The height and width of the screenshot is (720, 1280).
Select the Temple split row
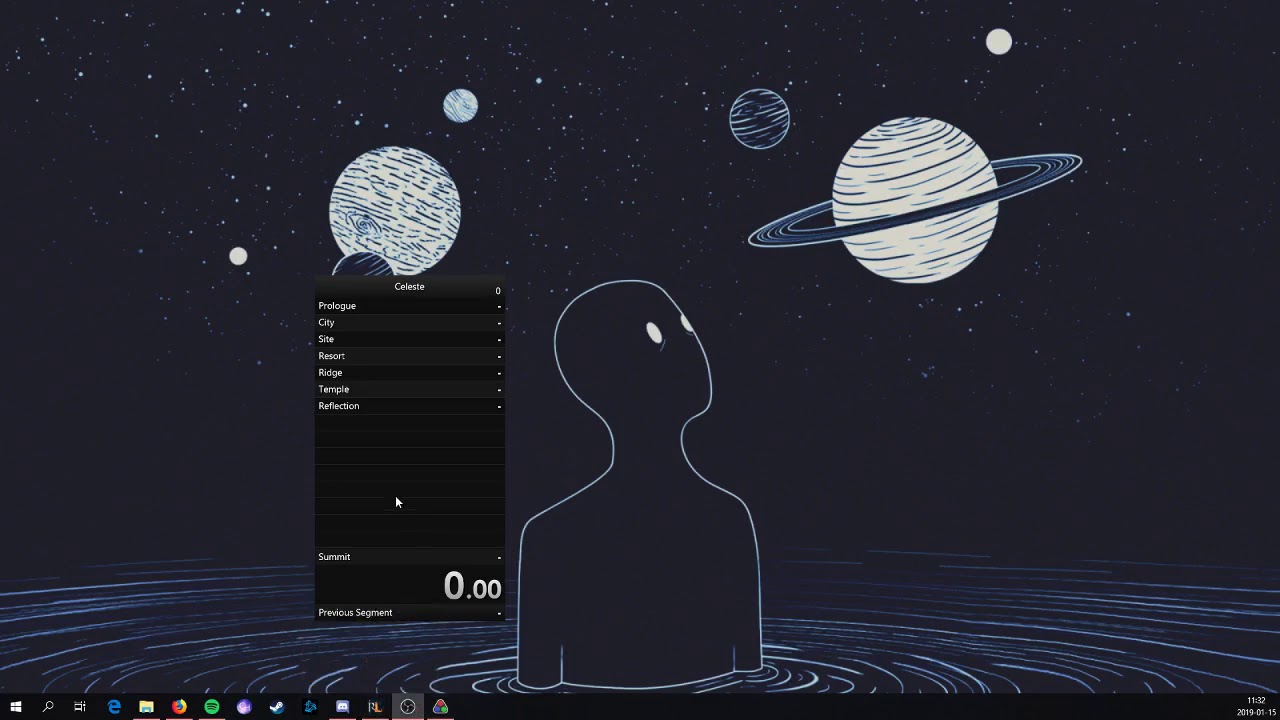click(410, 389)
